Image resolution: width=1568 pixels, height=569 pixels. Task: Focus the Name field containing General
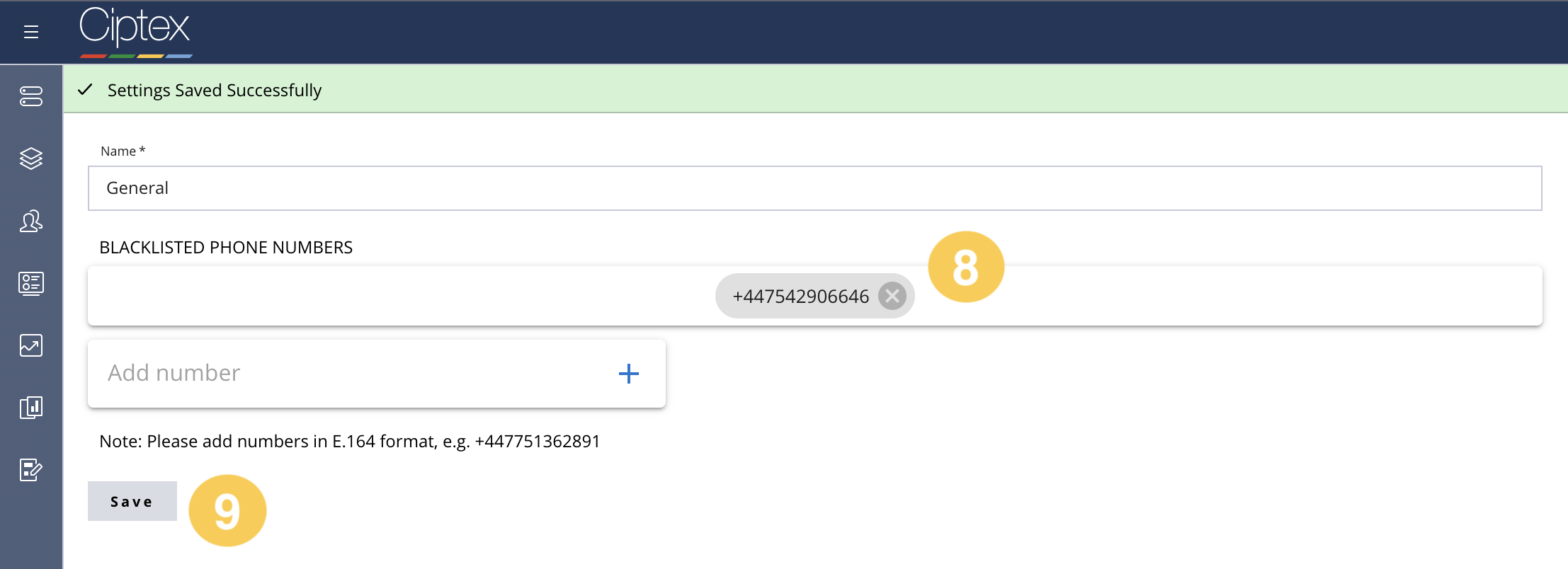click(815, 188)
